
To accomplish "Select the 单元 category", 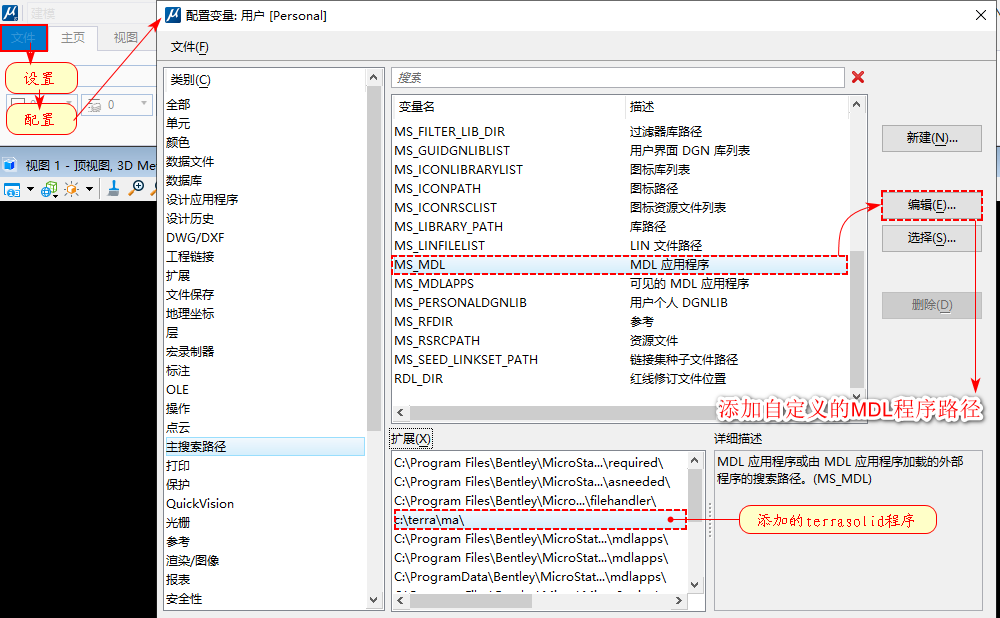I will point(178,124).
